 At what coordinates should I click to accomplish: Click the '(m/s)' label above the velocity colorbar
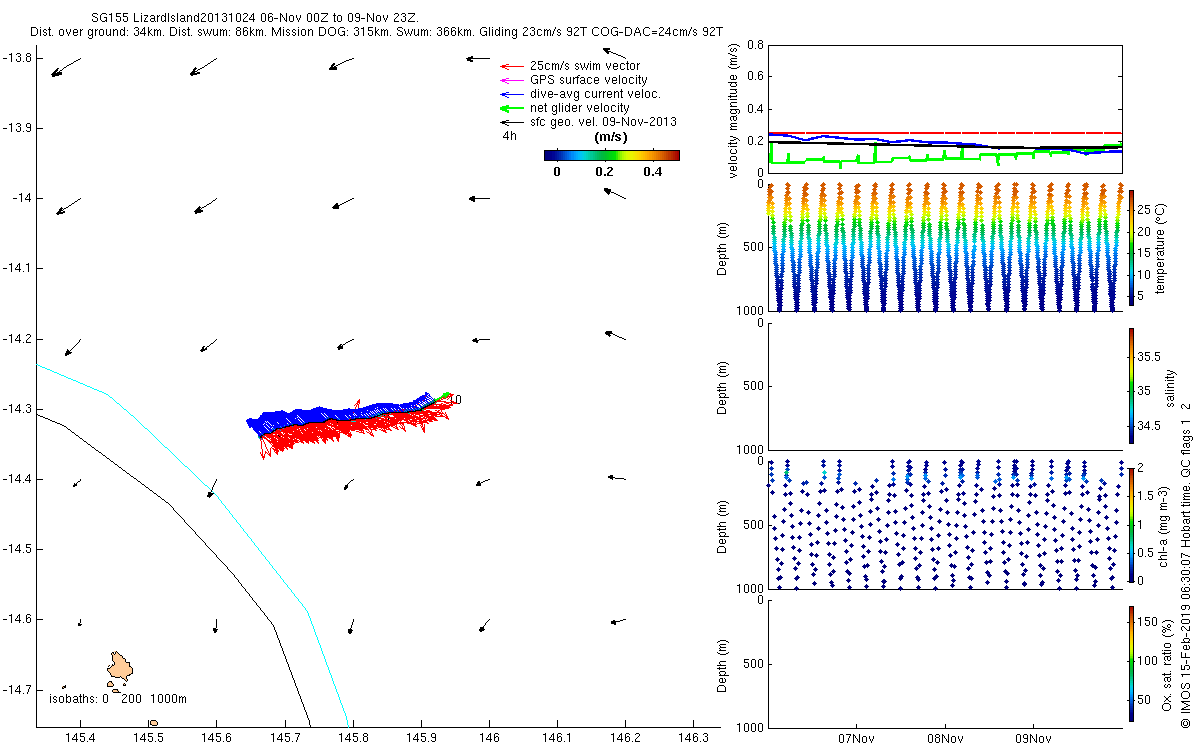coord(611,137)
